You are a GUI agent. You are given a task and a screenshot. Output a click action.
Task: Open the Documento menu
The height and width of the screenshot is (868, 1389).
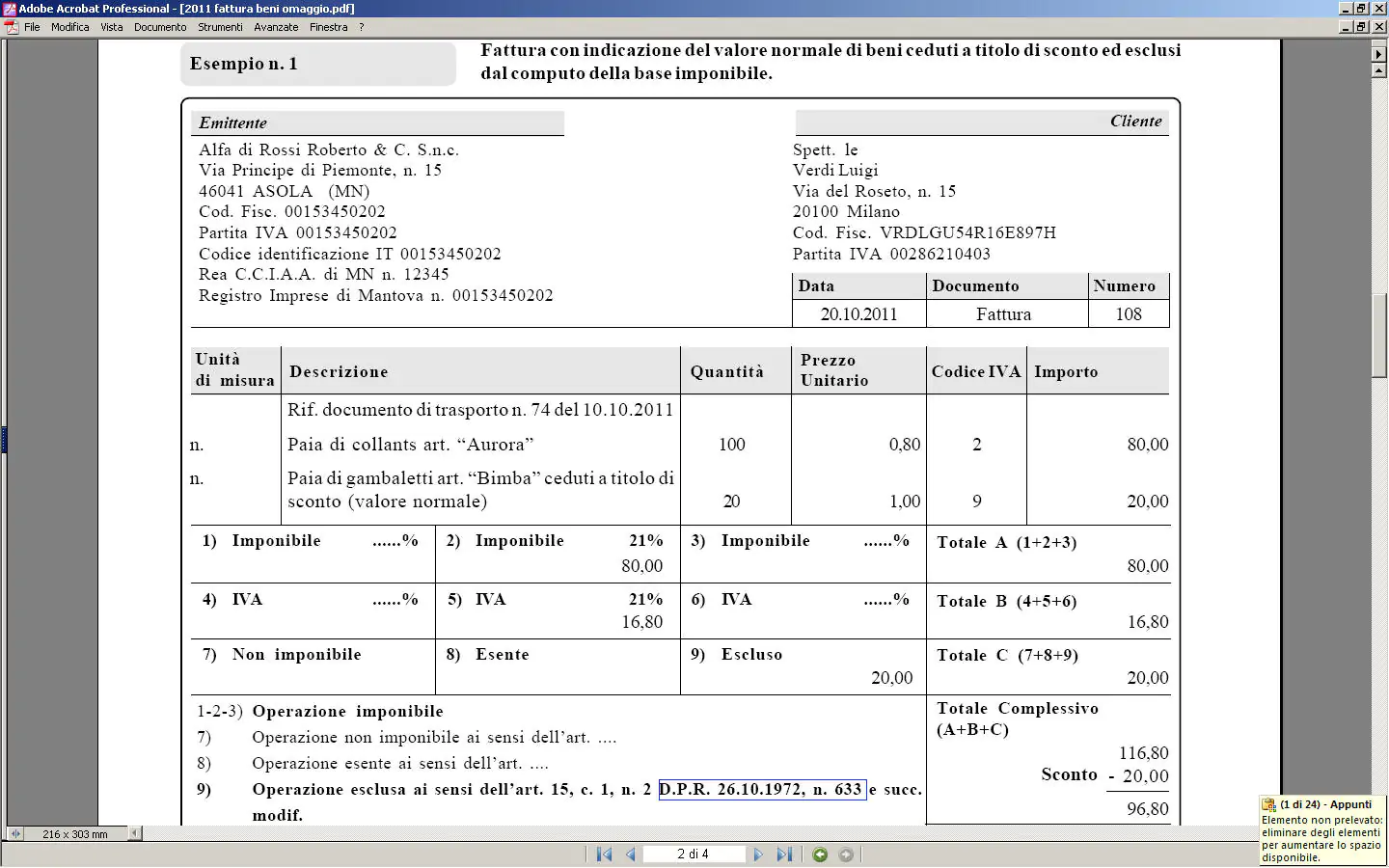tap(160, 27)
